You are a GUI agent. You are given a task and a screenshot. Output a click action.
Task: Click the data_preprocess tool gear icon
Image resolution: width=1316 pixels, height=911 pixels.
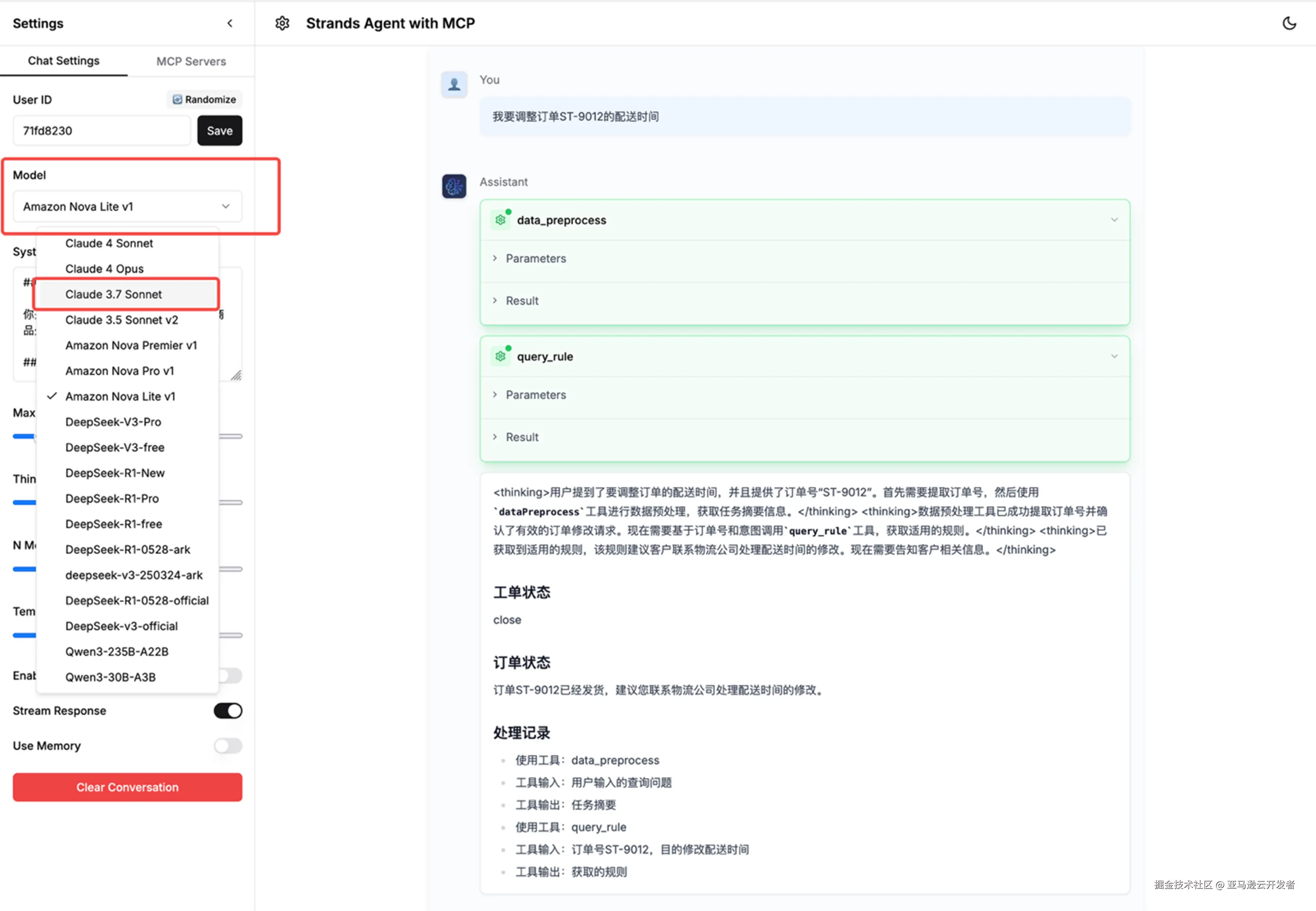coord(500,219)
